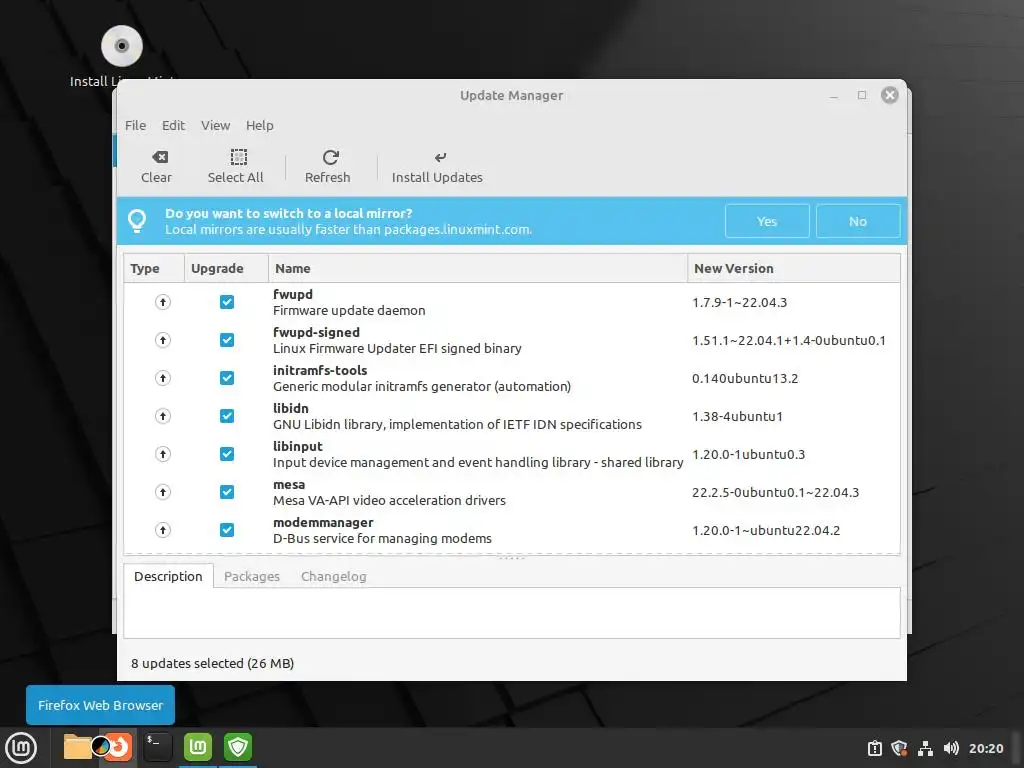Click the green Mint installer taskbar icon

coord(198,746)
